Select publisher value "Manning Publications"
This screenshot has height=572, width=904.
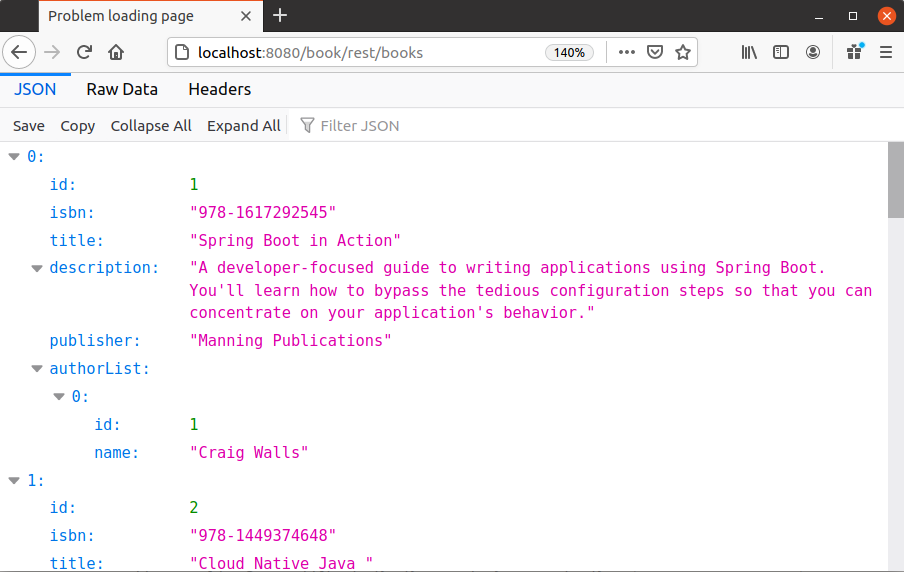coord(291,341)
